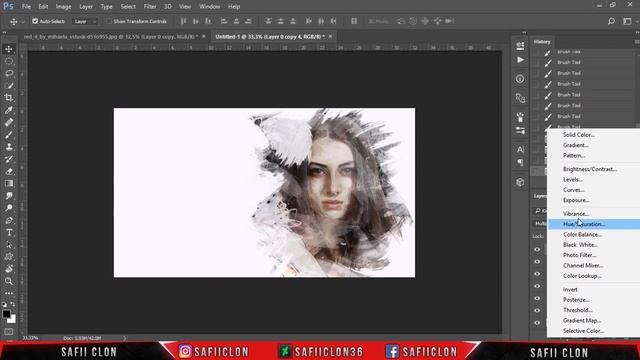Toggle the Auto-Select checkbox
Screen dimensions: 640x360
click(x=35, y=21)
